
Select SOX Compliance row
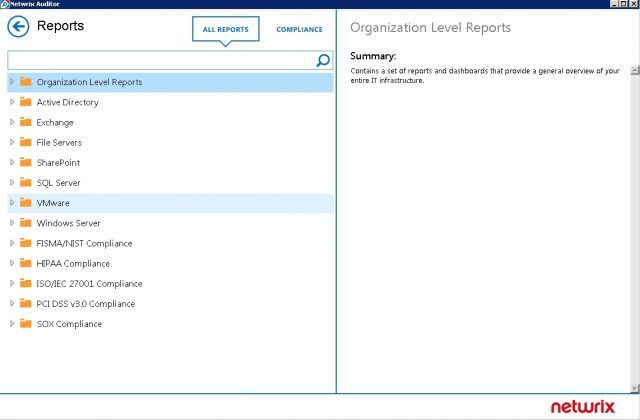point(170,324)
